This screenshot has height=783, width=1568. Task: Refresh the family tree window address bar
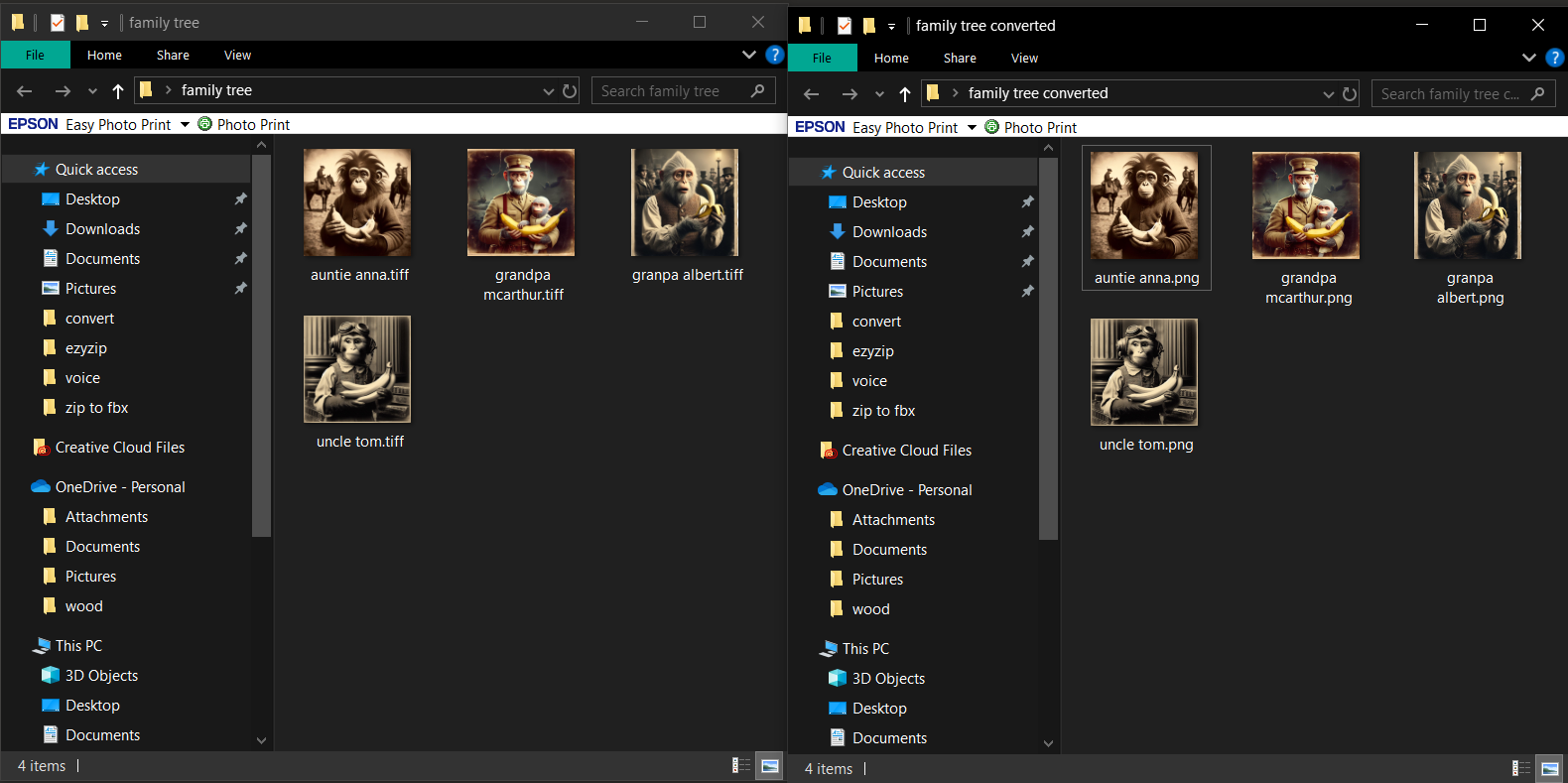570,91
